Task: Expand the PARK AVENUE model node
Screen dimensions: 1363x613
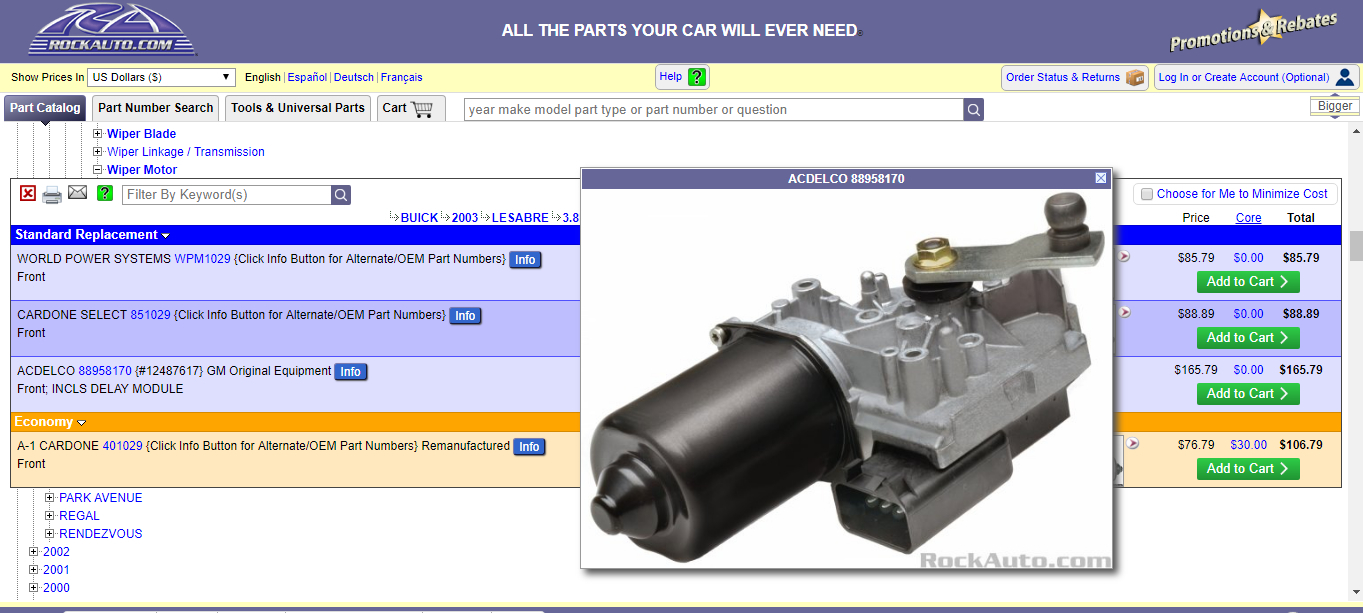Action: click(50, 498)
